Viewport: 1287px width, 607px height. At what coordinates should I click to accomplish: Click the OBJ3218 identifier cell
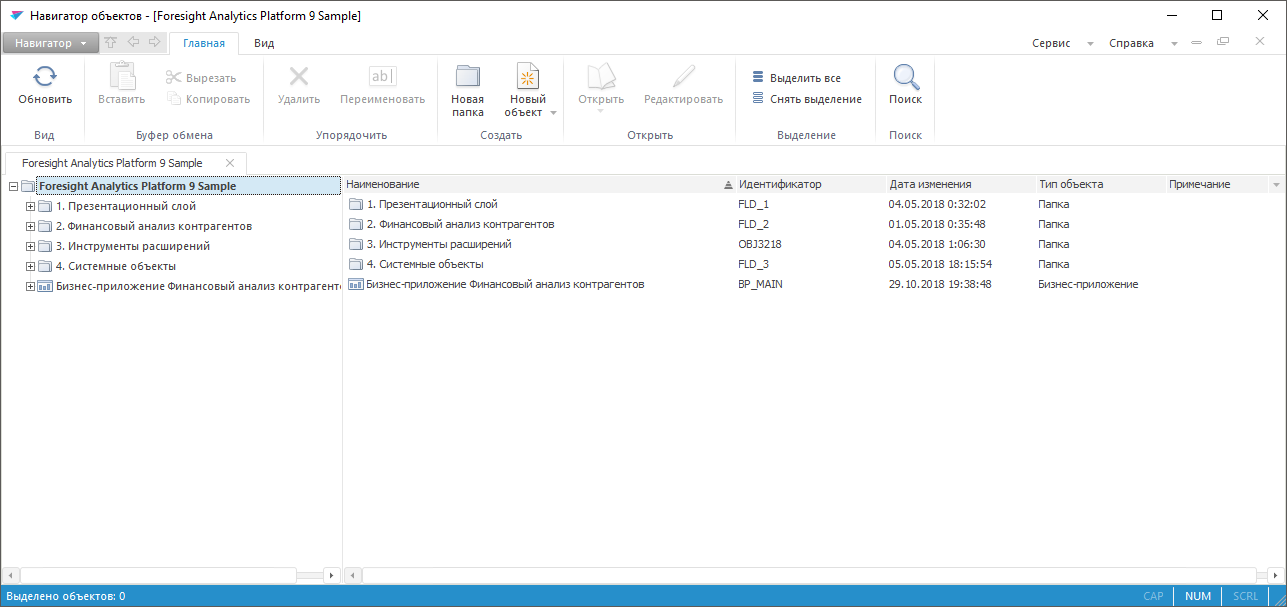pyautogui.click(x=759, y=244)
